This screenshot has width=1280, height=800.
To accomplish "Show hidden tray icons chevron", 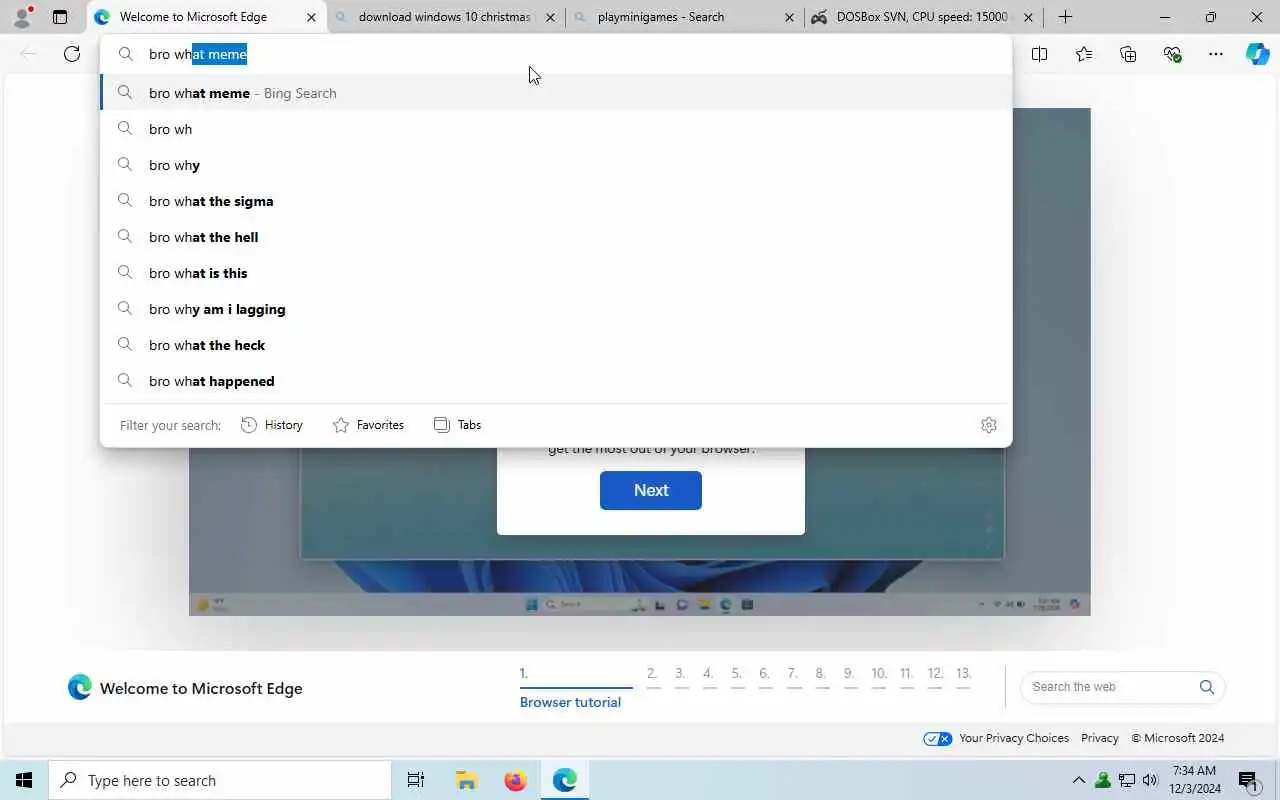I will click(x=1078, y=780).
